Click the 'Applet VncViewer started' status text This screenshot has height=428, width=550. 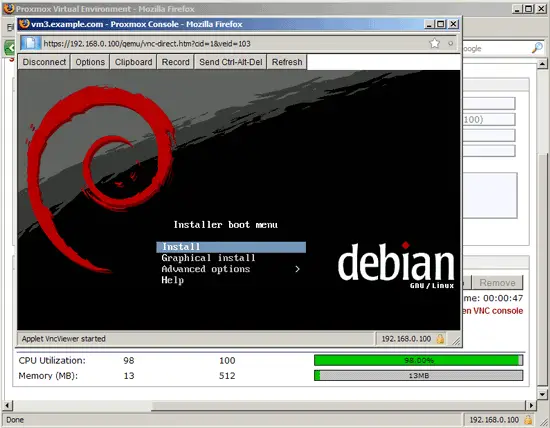63,339
